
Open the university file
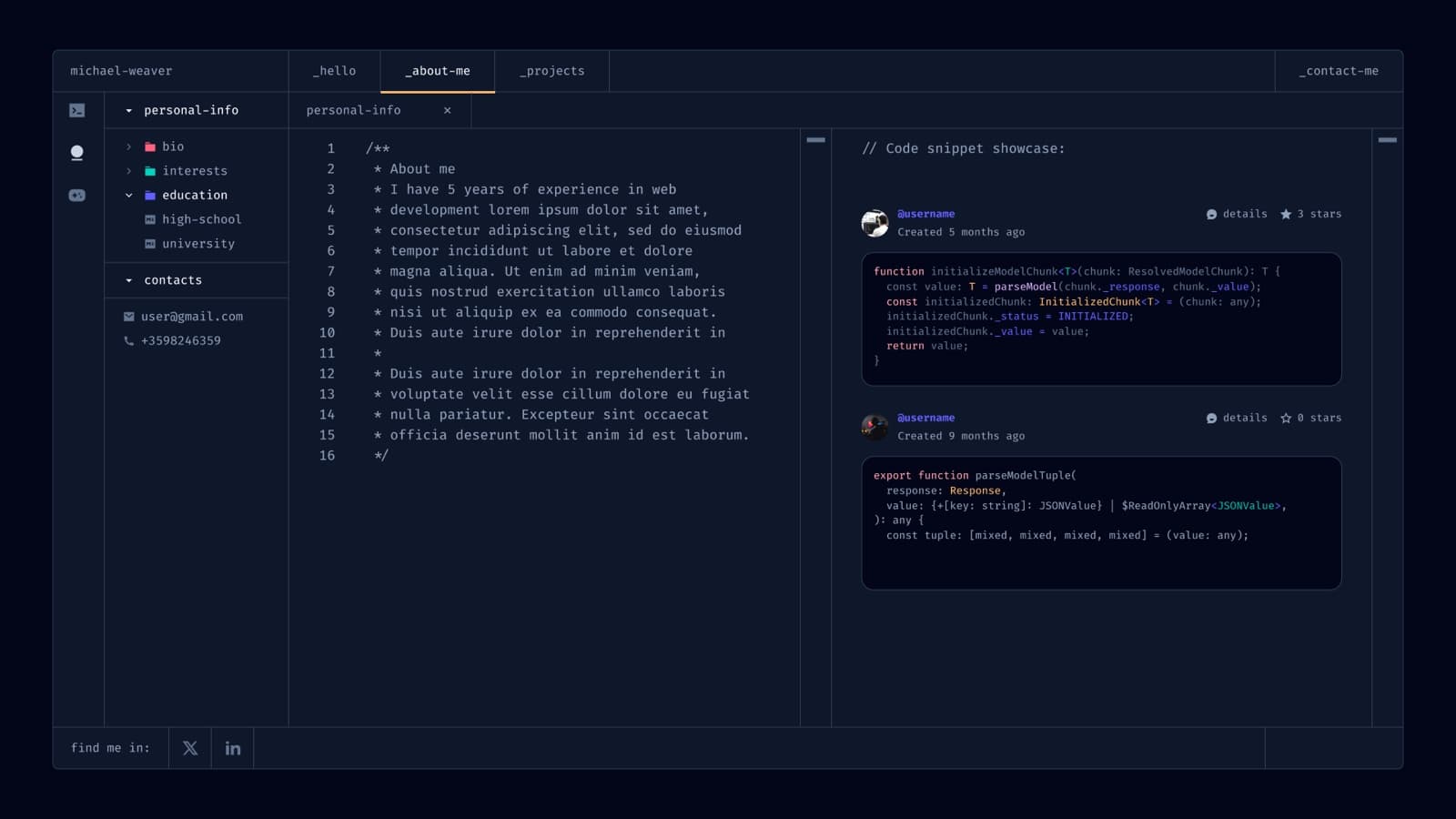point(198,244)
